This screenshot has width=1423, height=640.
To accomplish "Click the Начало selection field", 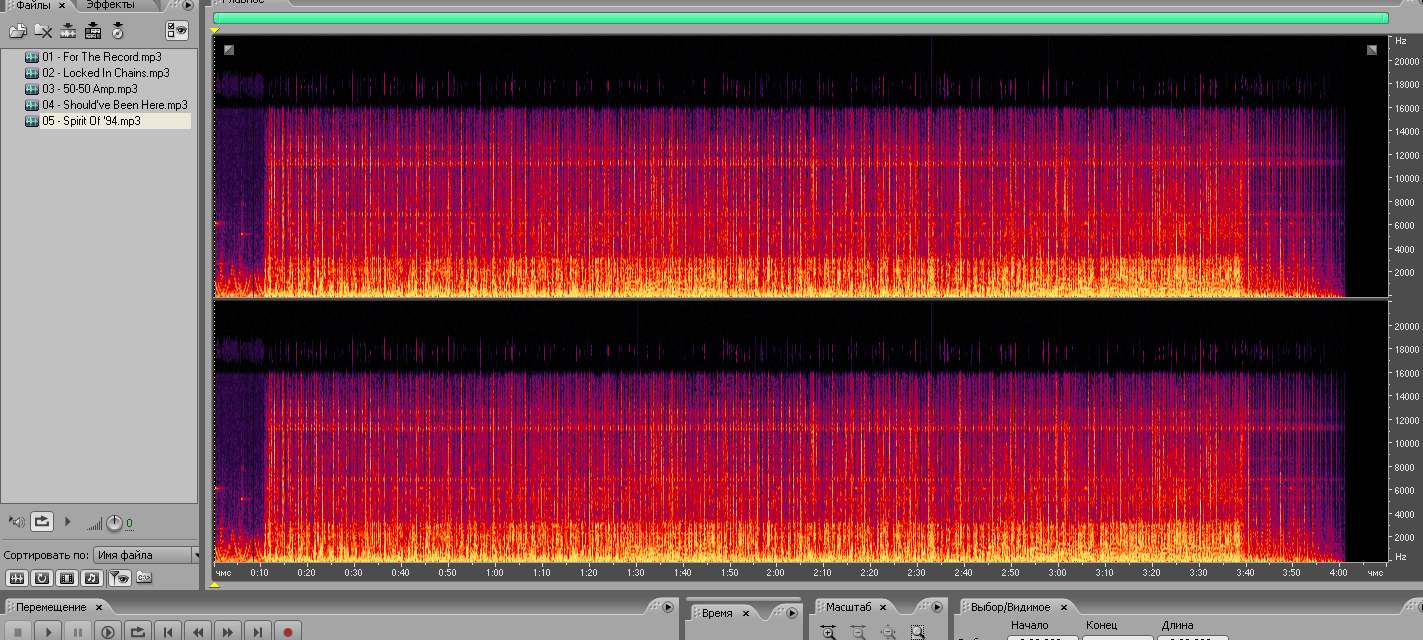I will tap(1042, 638).
